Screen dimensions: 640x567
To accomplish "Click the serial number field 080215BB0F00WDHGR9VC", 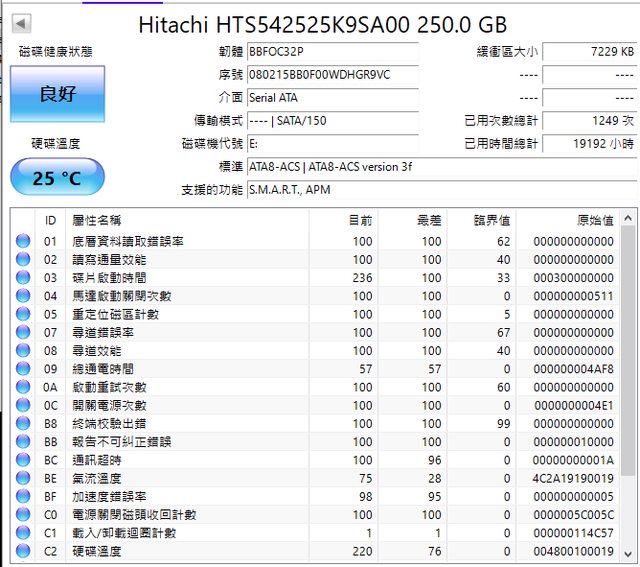I will (x=332, y=75).
